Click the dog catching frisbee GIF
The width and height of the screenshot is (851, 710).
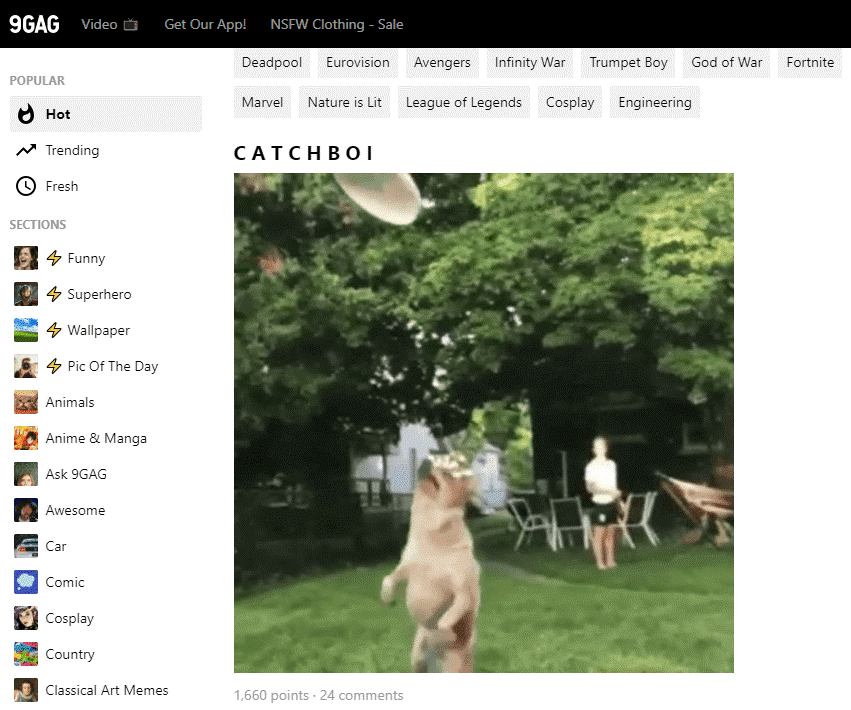484,423
